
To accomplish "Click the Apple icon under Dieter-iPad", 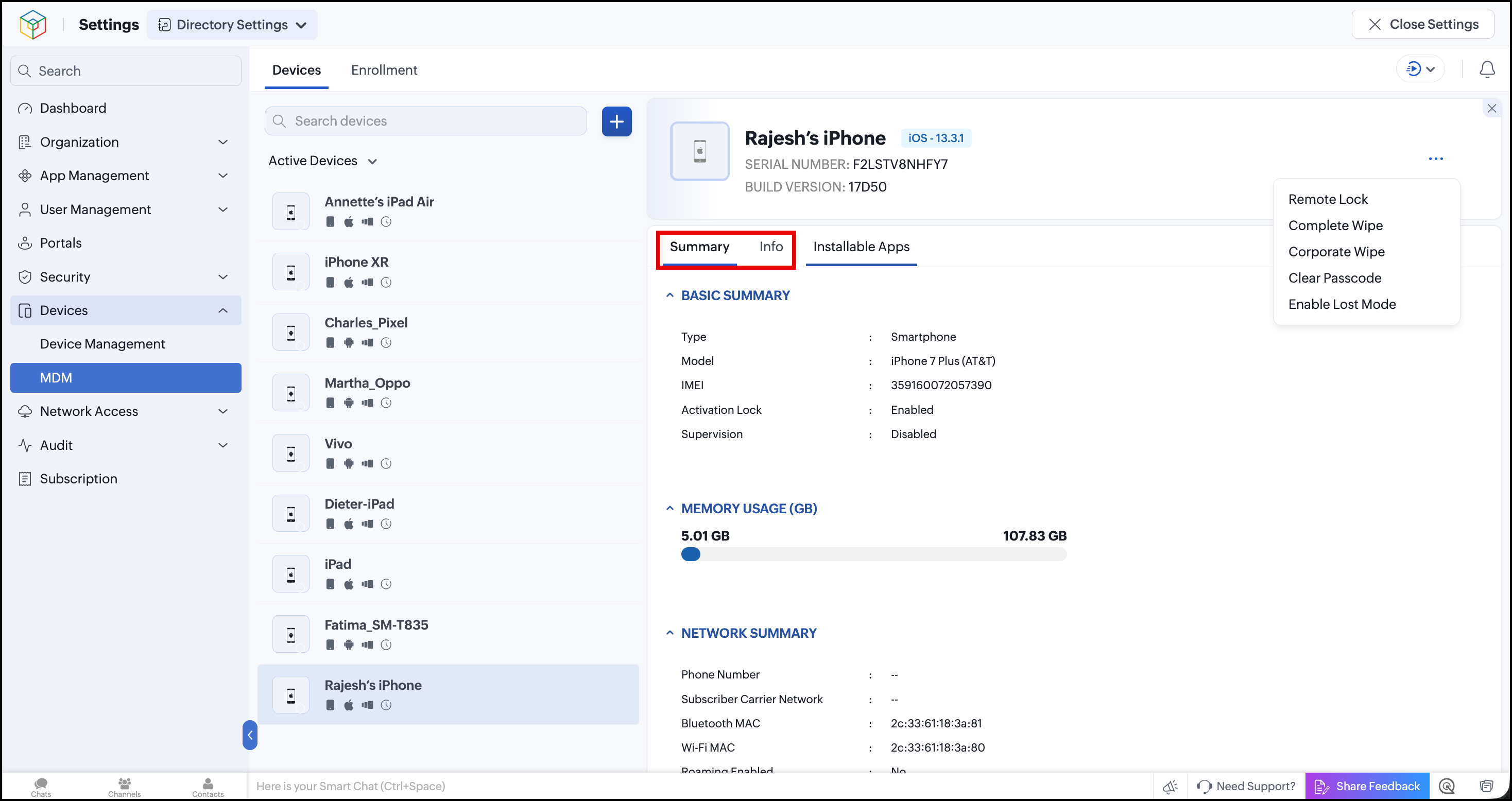I will (x=349, y=524).
